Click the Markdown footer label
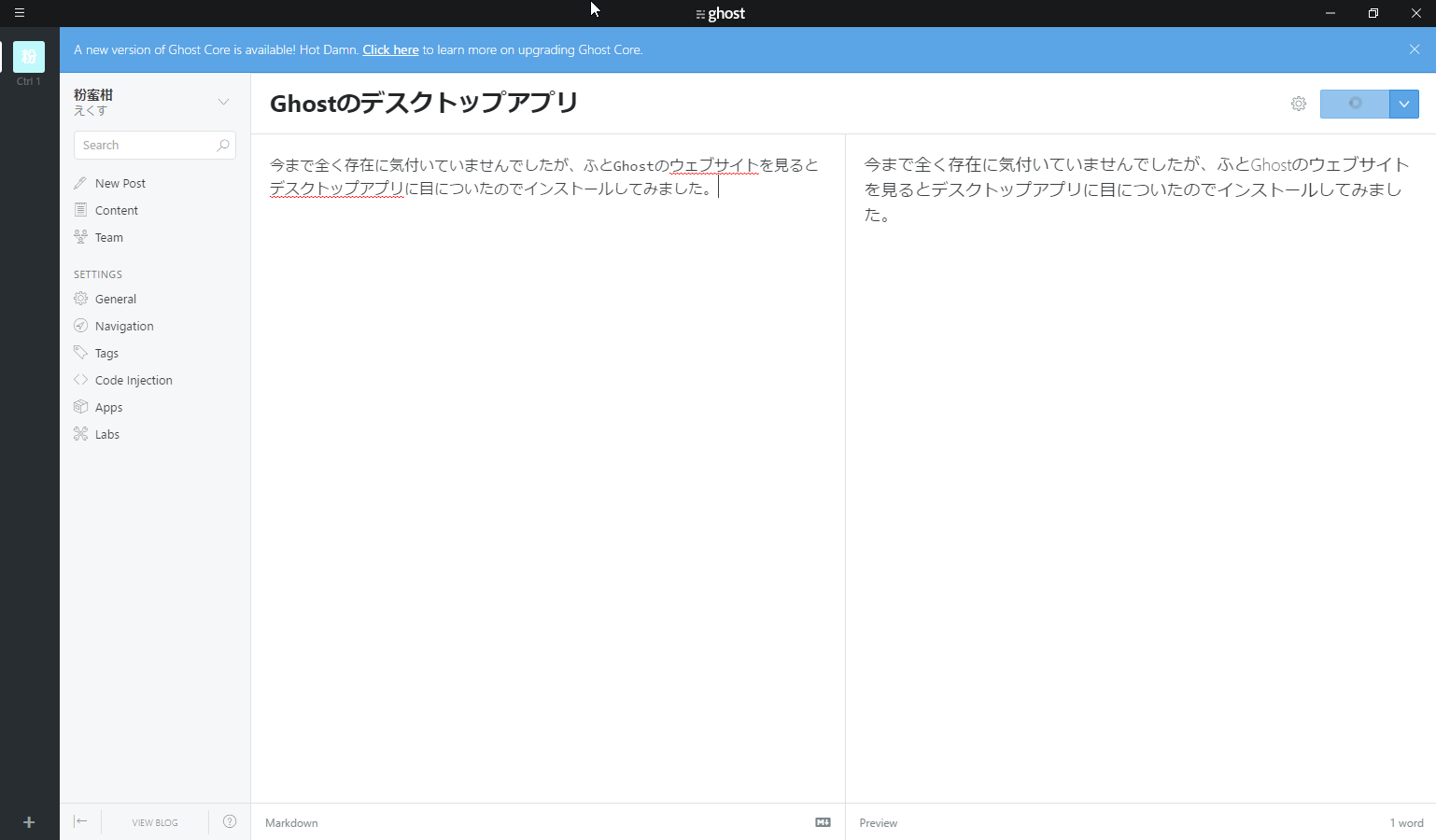Image resolution: width=1436 pixels, height=840 pixels. [x=291, y=823]
